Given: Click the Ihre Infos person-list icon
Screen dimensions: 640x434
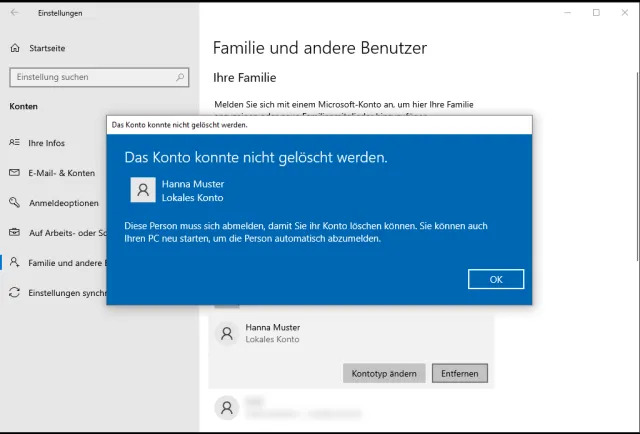Looking at the screenshot, I should pos(14,142).
